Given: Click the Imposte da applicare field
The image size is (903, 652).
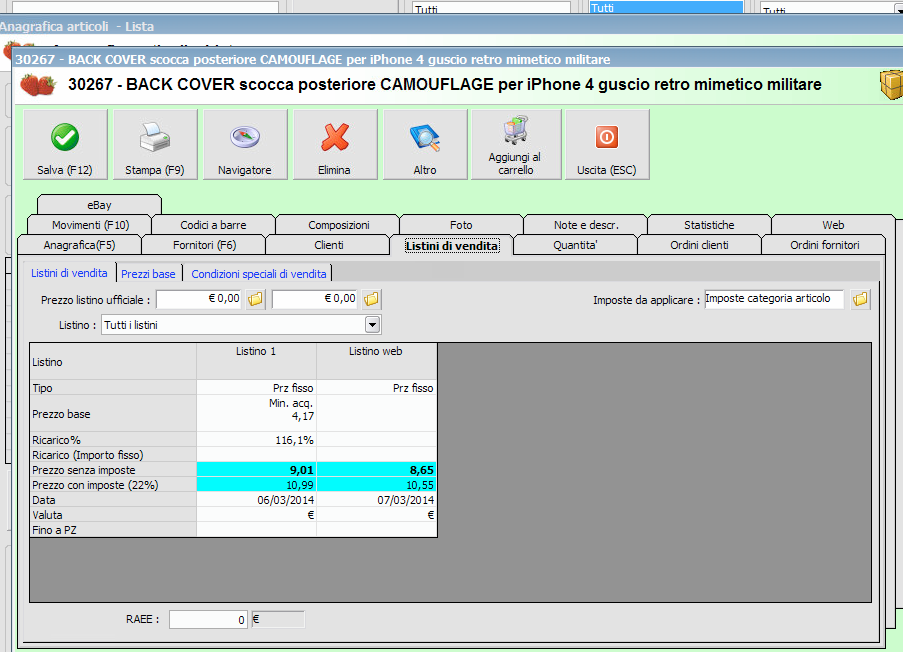Looking at the screenshot, I should point(774,299).
